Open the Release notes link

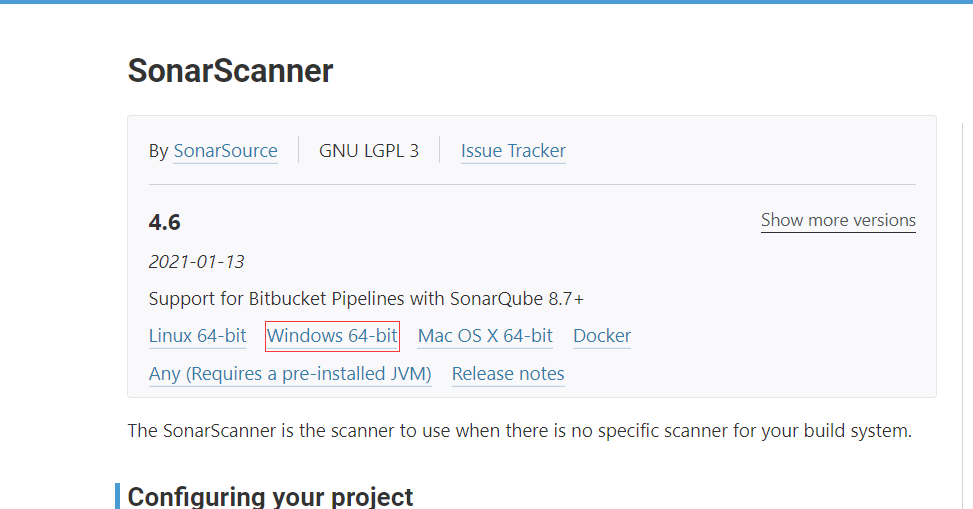tap(508, 374)
